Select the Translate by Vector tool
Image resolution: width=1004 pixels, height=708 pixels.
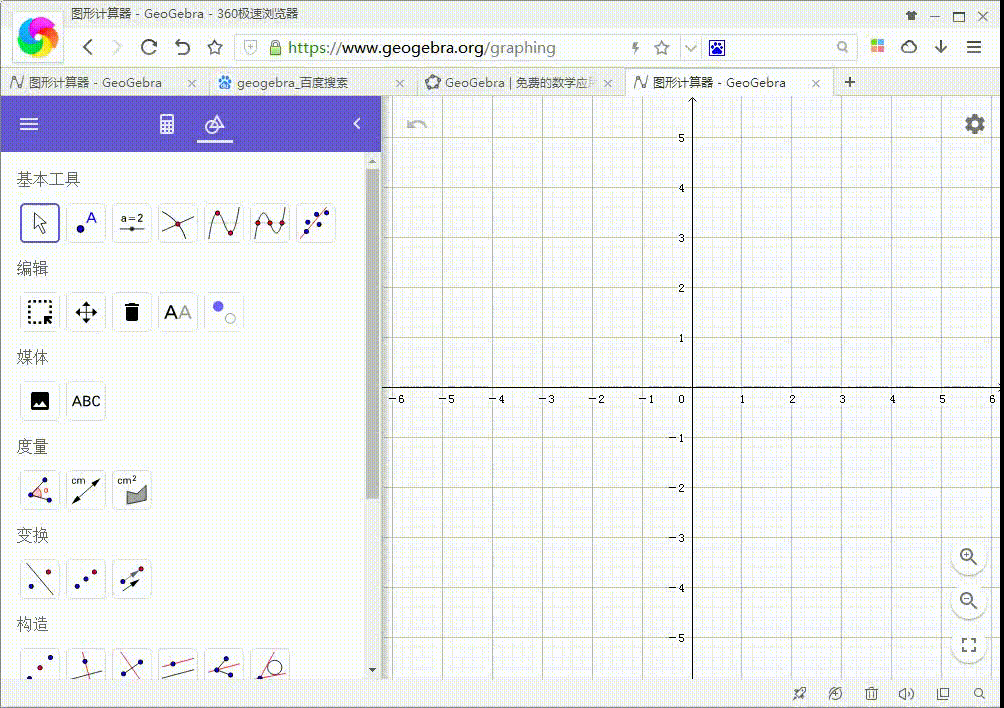(x=132, y=579)
